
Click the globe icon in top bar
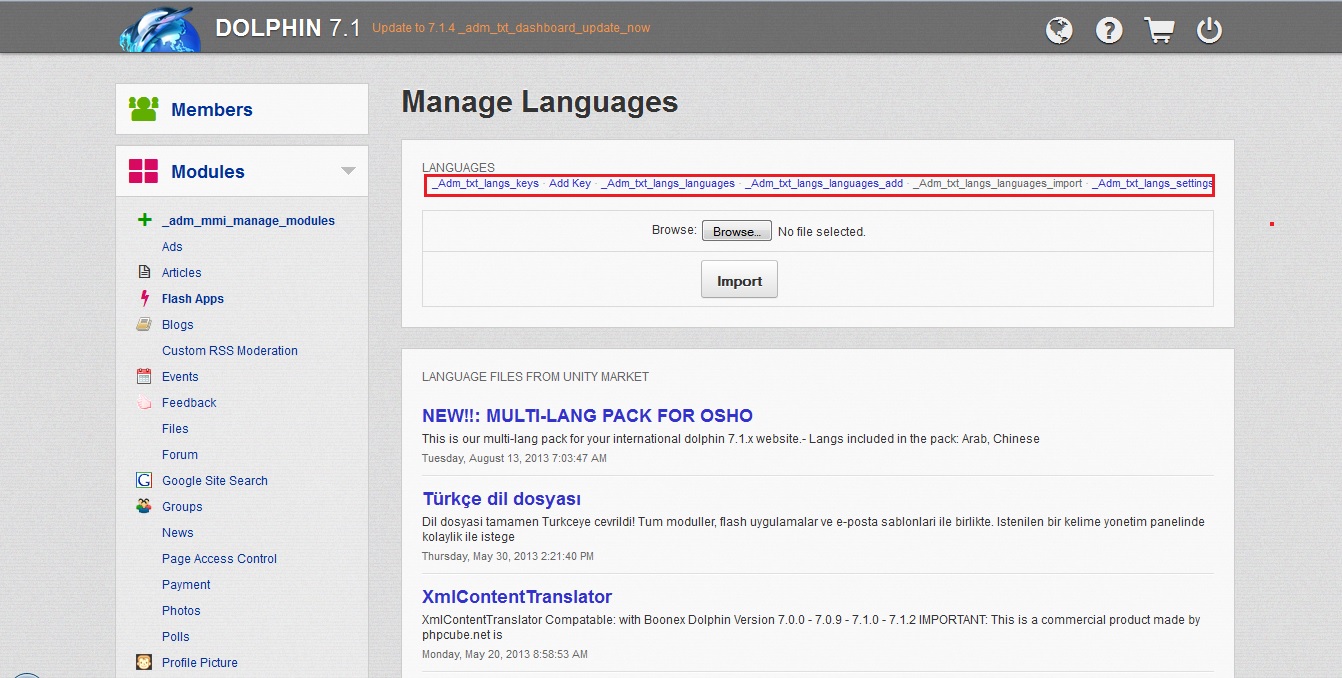pyautogui.click(x=1059, y=31)
